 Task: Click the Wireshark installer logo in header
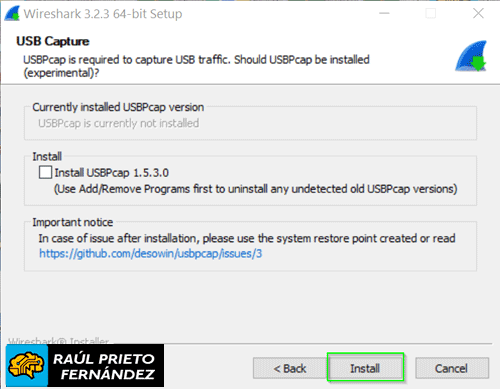[471, 56]
